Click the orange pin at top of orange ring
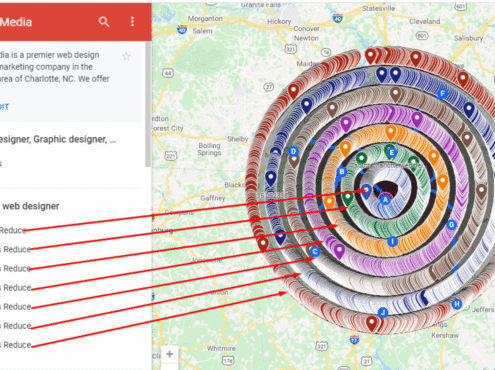Screen dimensions: 495x370 391,133
